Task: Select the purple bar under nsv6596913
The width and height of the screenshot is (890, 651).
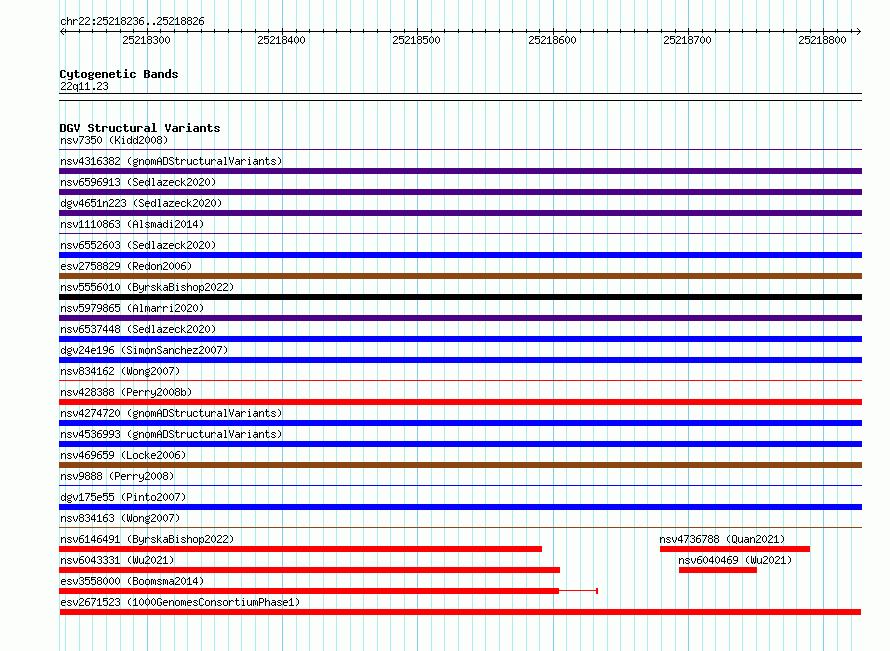Action: [x=460, y=192]
